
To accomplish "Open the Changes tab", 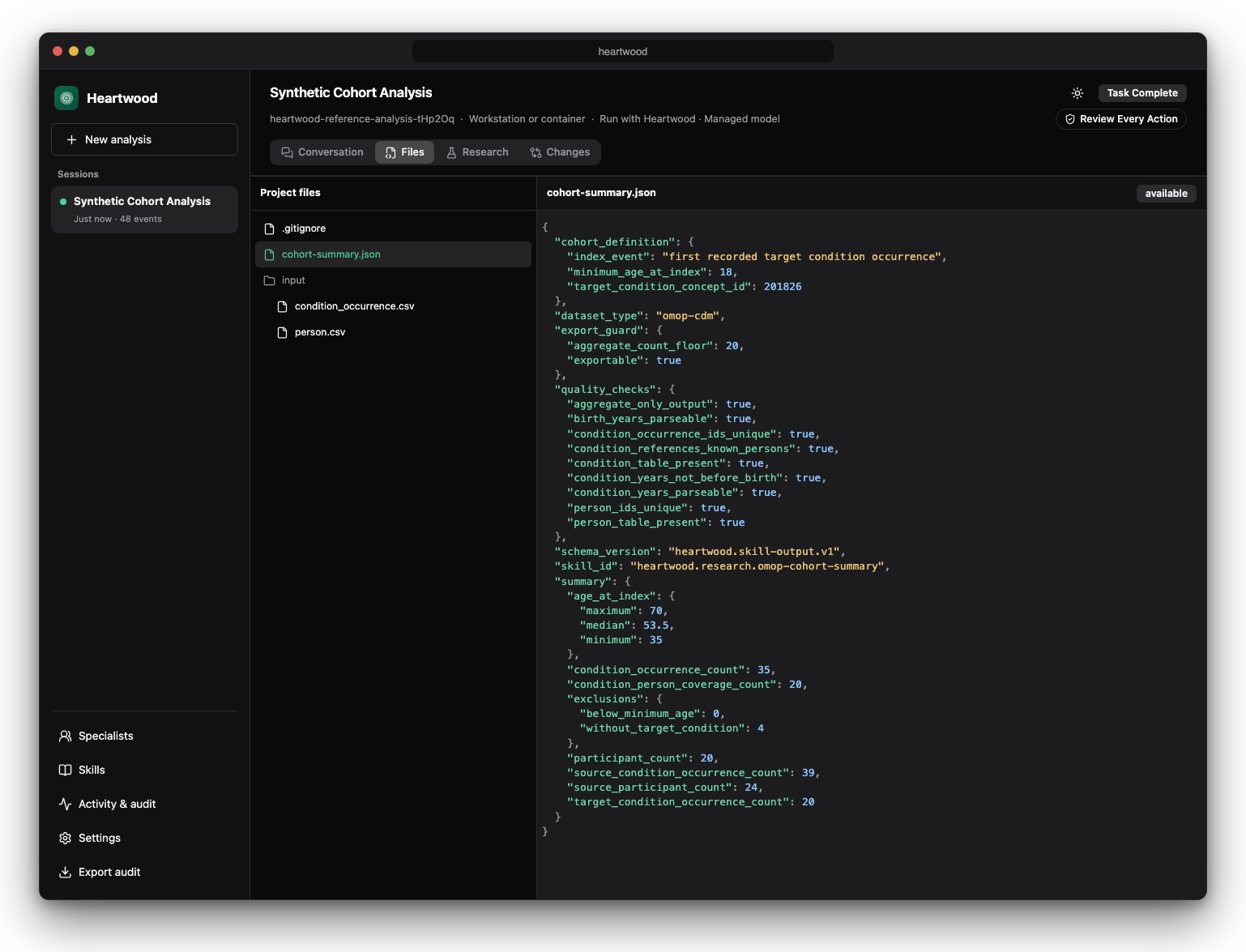I will click(x=560, y=152).
